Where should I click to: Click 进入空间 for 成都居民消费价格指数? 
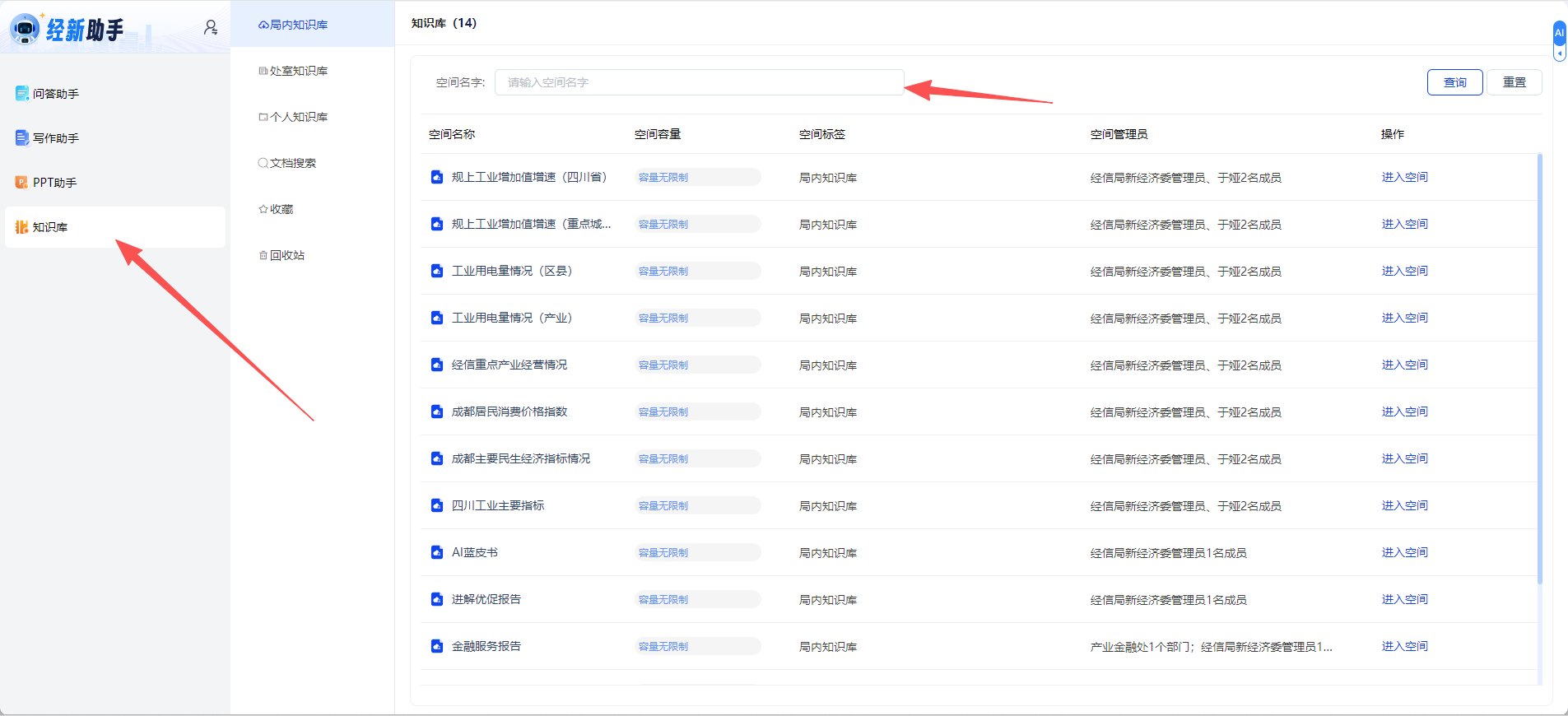(1404, 411)
